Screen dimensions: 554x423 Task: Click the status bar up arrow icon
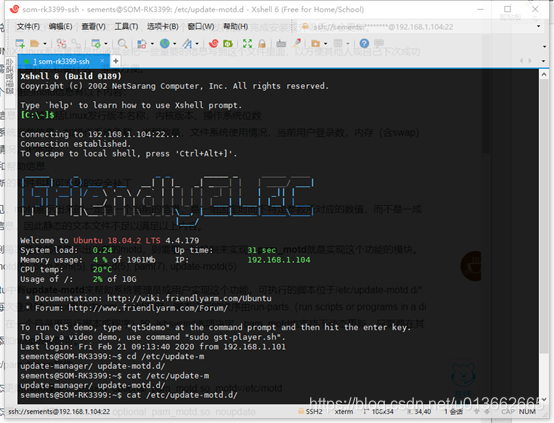(477, 411)
